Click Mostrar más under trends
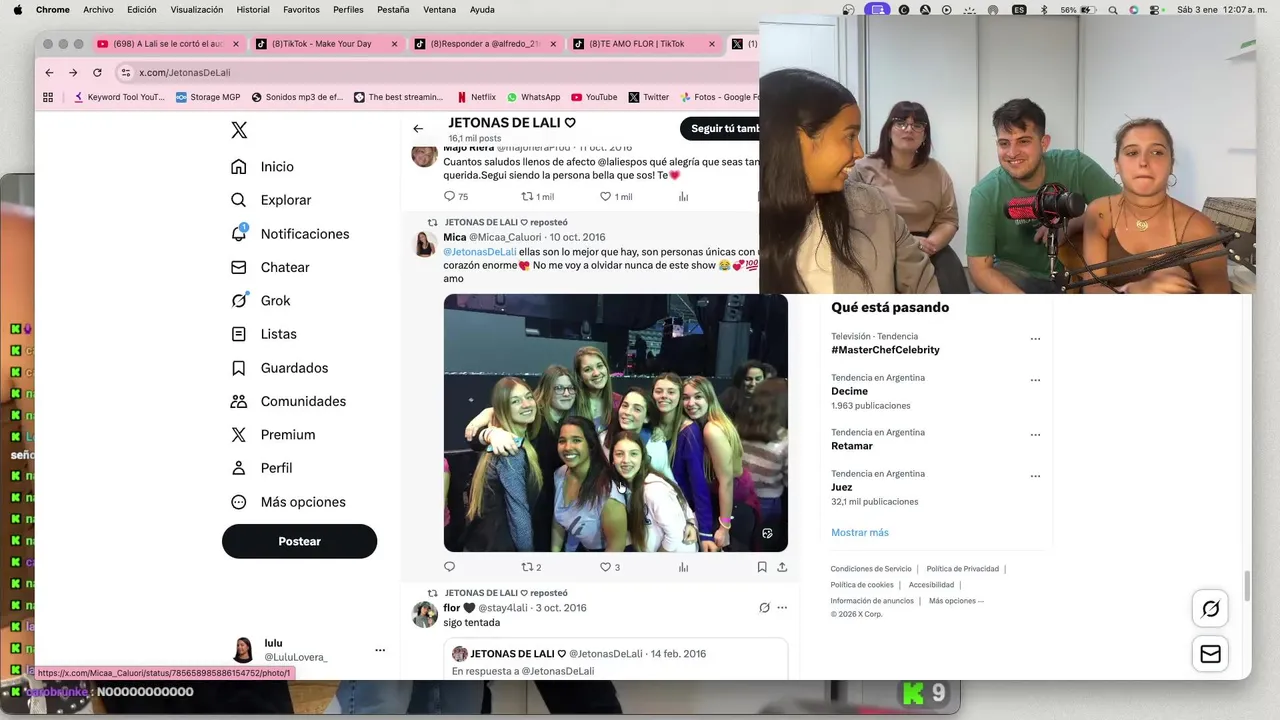The width and height of the screenshot is (1280, 720). click(x=860, y=533)
